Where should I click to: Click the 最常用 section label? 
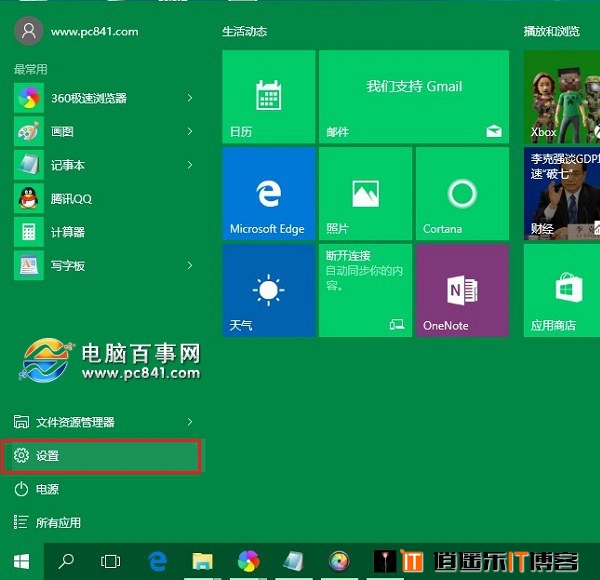tap(31, 69)
